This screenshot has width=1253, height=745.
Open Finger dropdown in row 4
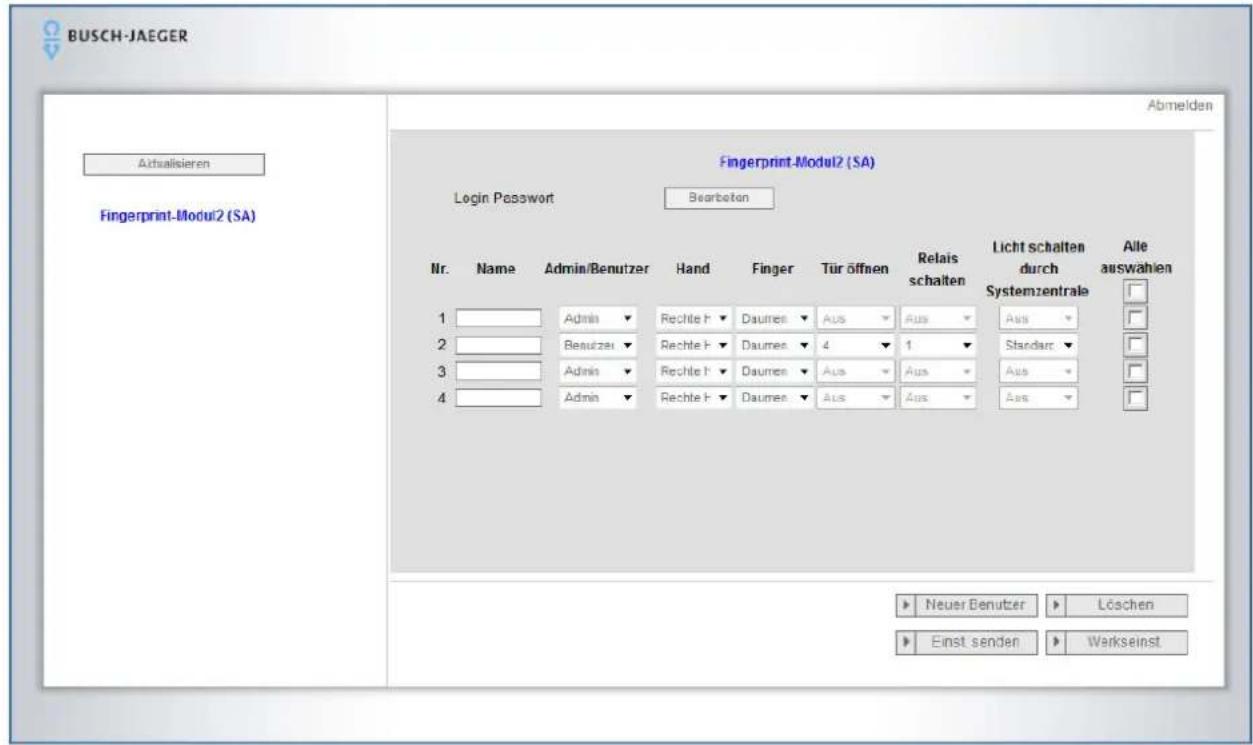(x=774, y=398)
